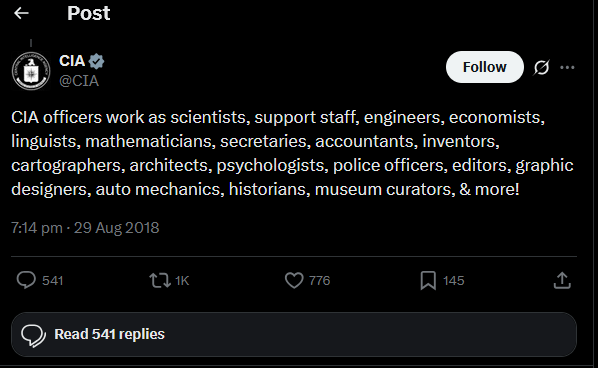Repost using the retweet arrows icon
598x368 pixels.
tap(159, 281)
